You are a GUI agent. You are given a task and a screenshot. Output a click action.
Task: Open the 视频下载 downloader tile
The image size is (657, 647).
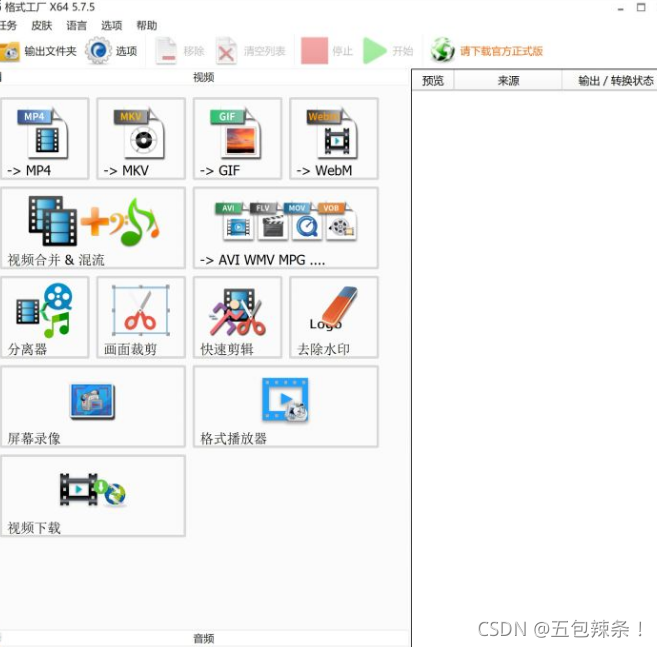tap(93, 496)
